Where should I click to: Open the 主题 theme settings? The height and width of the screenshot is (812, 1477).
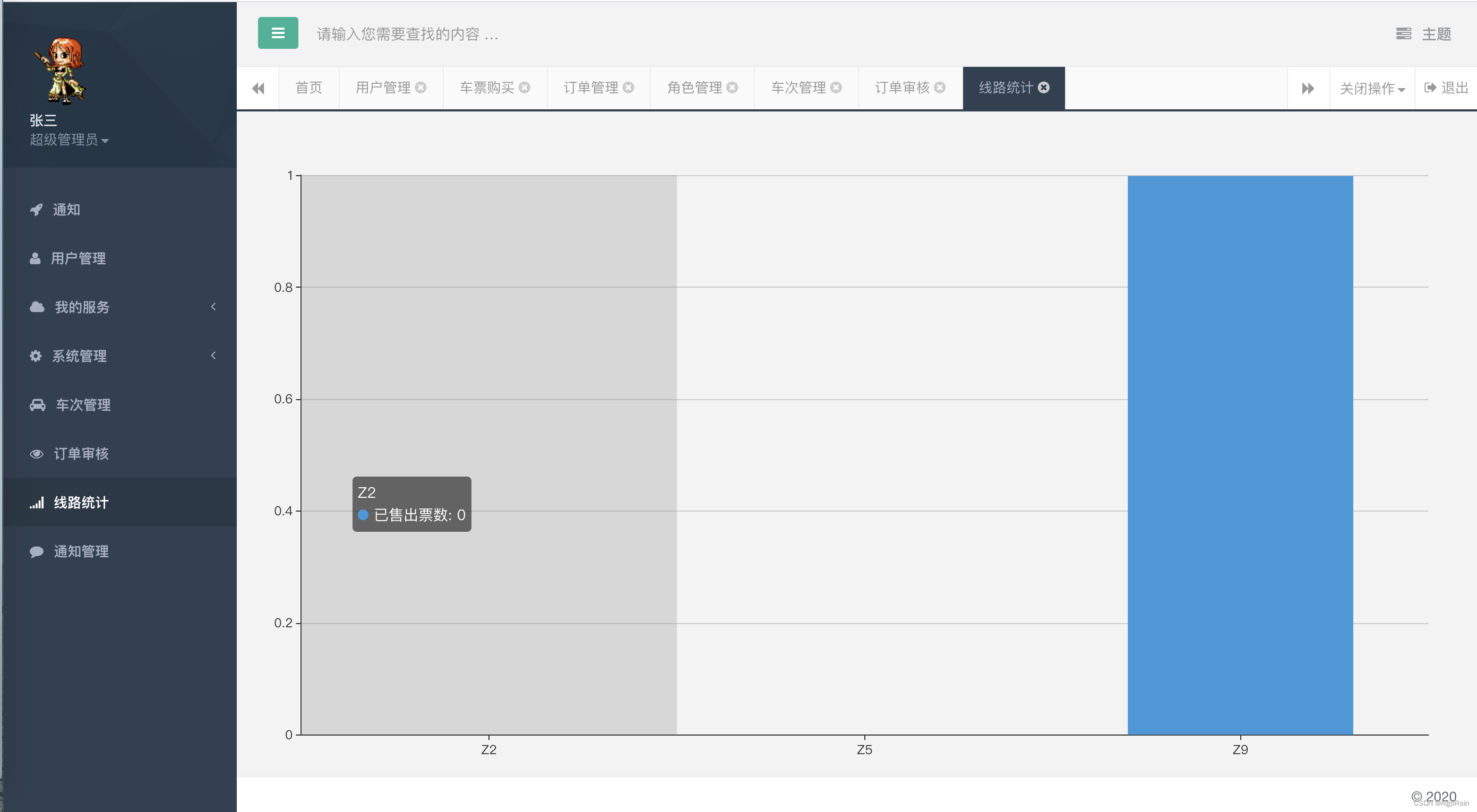tap(1424, 34)
